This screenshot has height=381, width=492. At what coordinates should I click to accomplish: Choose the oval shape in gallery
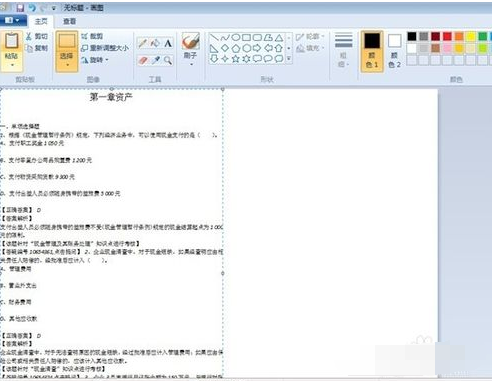pyautogui.click(x=236, y=37)
